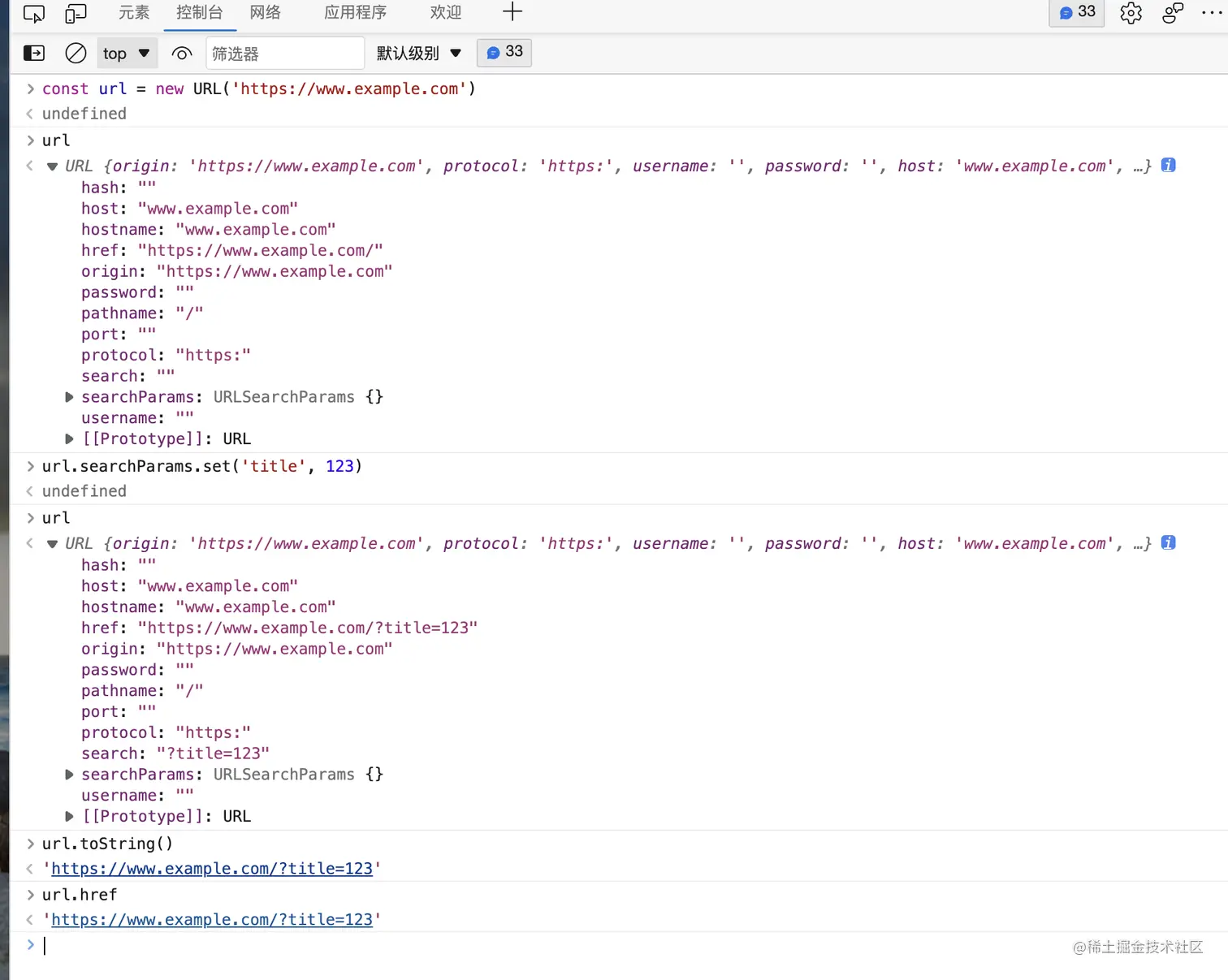Image resolution: width=1228 pixels, height=980 pixels.
Task: Open the 默认级别 log level dropdown
Action: (x=419, y=54)
